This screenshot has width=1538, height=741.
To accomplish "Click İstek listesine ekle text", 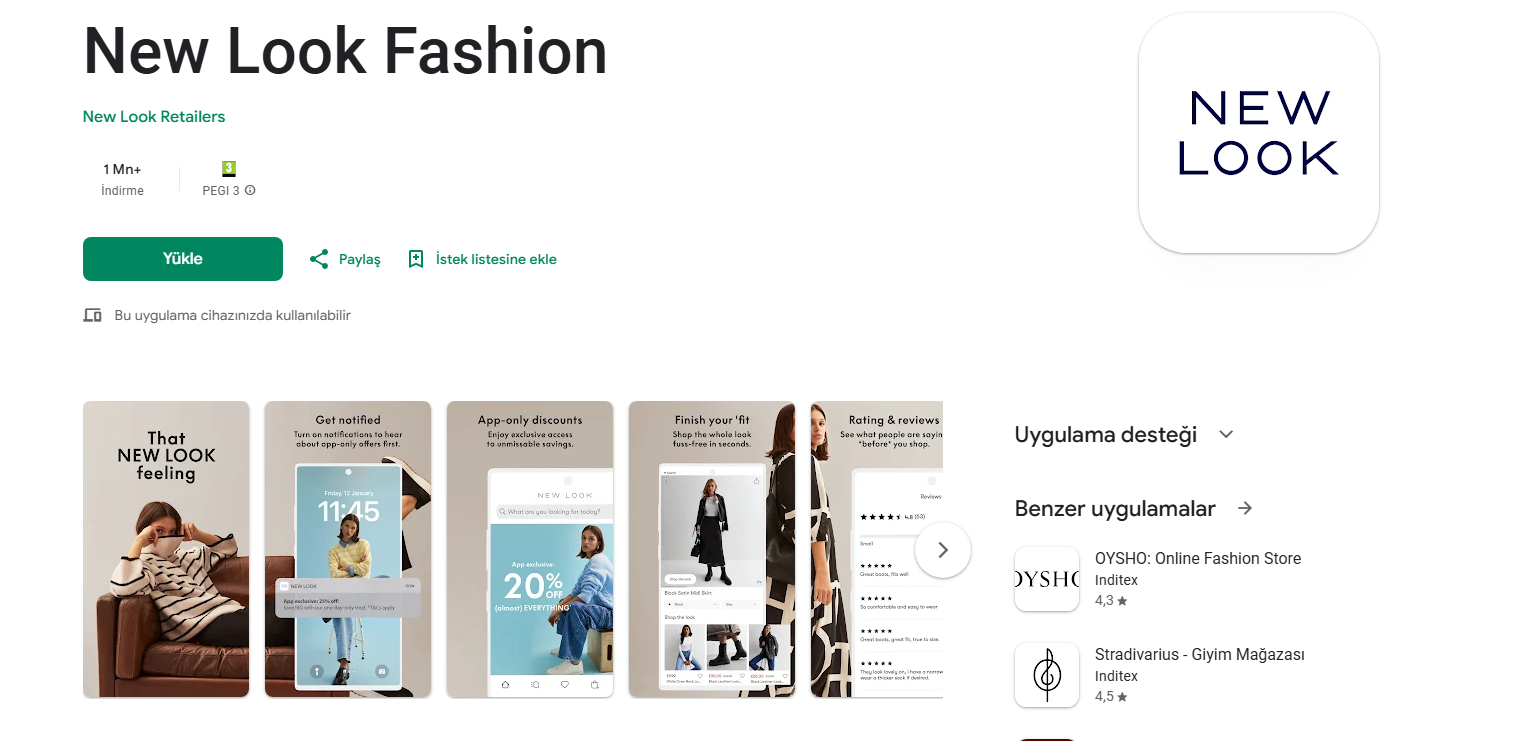I will [x=496, y=259].
